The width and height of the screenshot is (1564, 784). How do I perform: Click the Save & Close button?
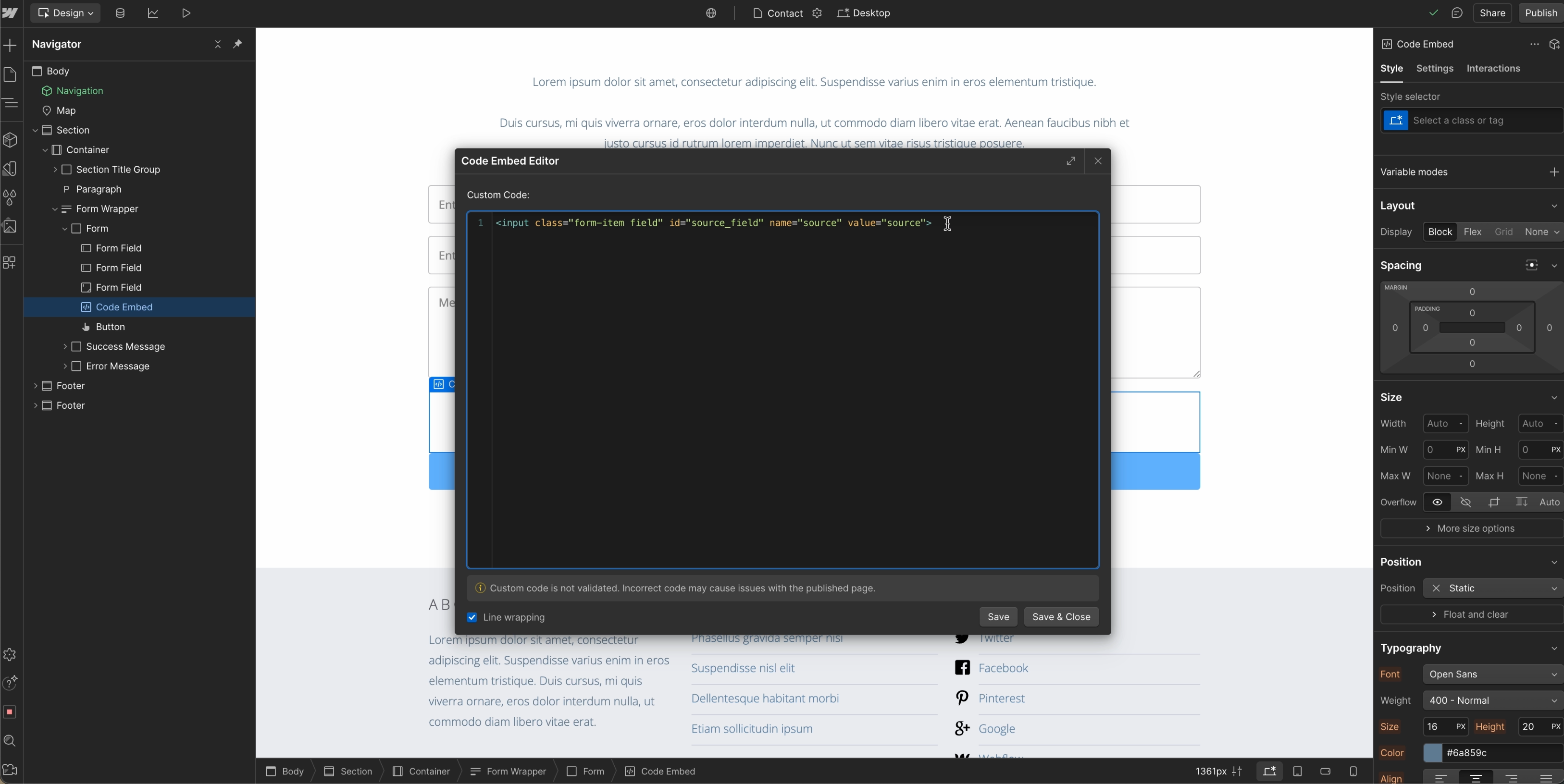[1061, 616]
